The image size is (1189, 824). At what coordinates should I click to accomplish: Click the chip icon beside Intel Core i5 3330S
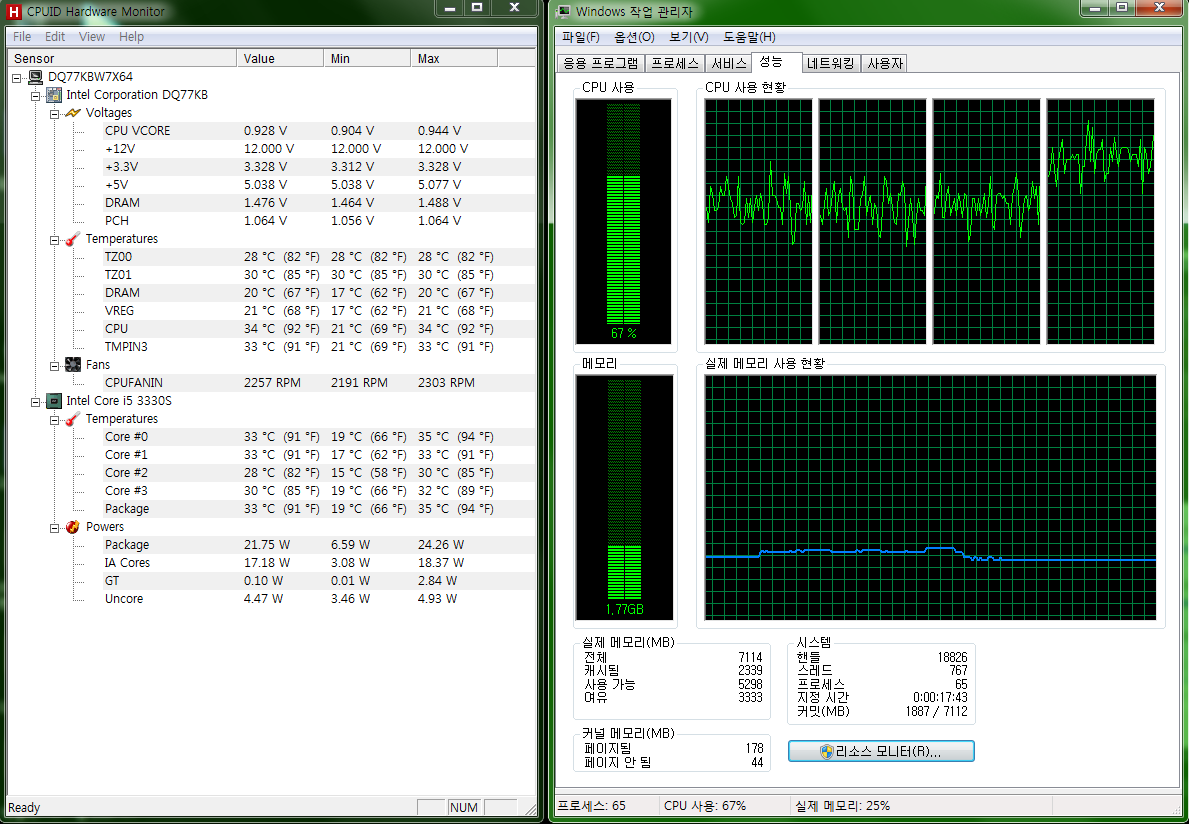[54, 400]
